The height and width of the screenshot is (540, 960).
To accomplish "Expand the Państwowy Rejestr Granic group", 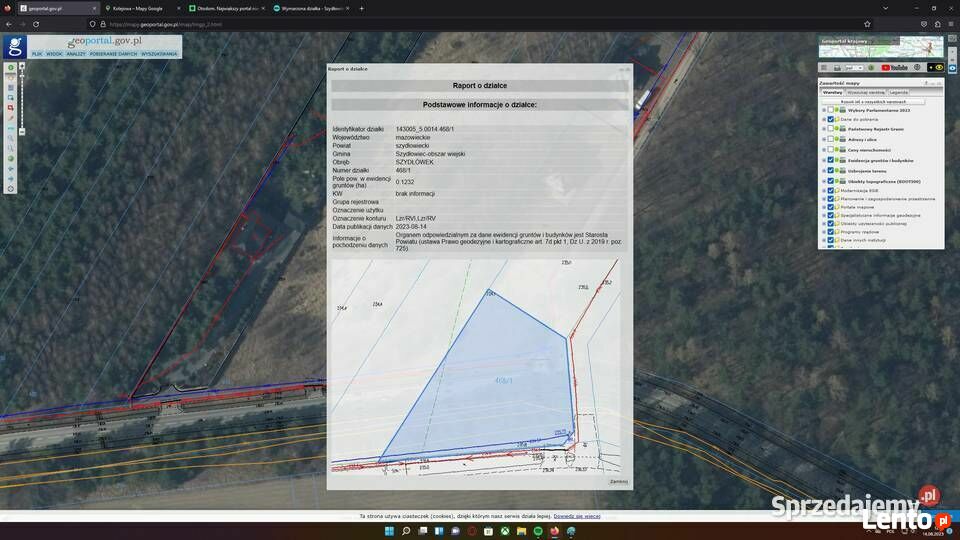I will coord(824,129).
